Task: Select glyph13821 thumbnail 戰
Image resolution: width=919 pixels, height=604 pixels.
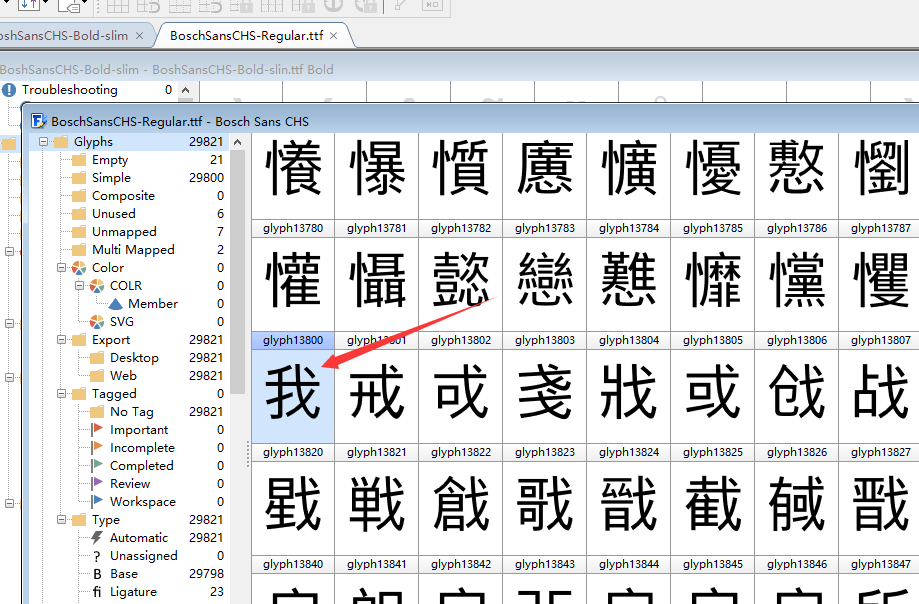Action: pos(376,507)
